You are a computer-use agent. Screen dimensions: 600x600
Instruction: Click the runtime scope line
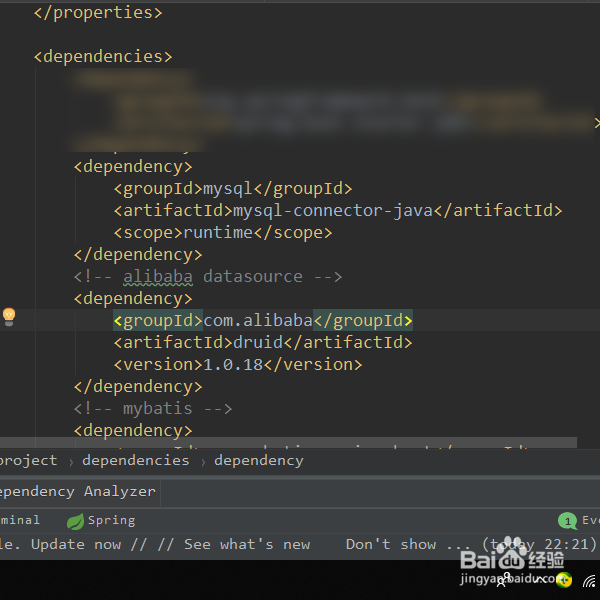(223, 233)
